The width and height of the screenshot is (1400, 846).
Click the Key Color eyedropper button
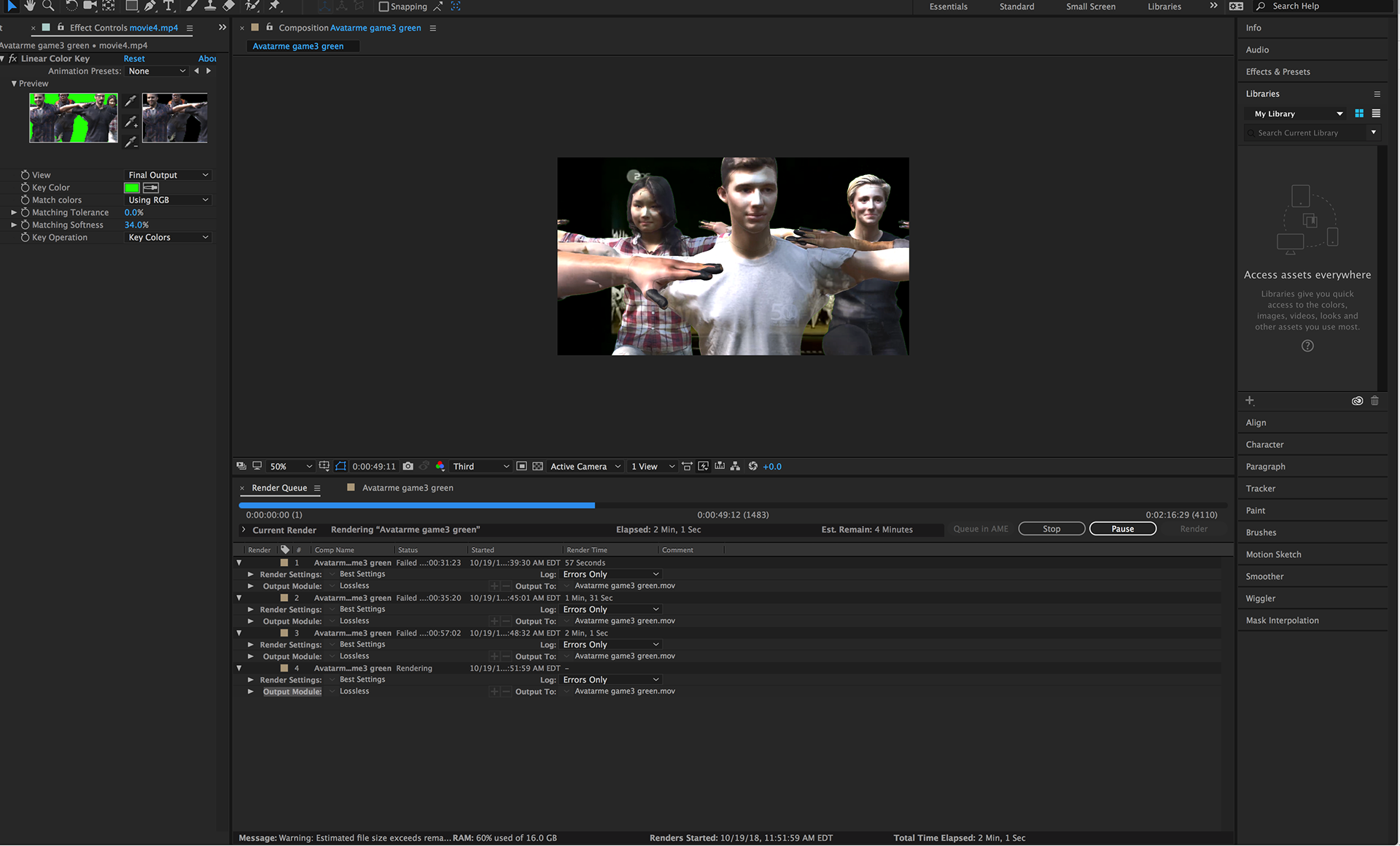click(x=151, y=187)
